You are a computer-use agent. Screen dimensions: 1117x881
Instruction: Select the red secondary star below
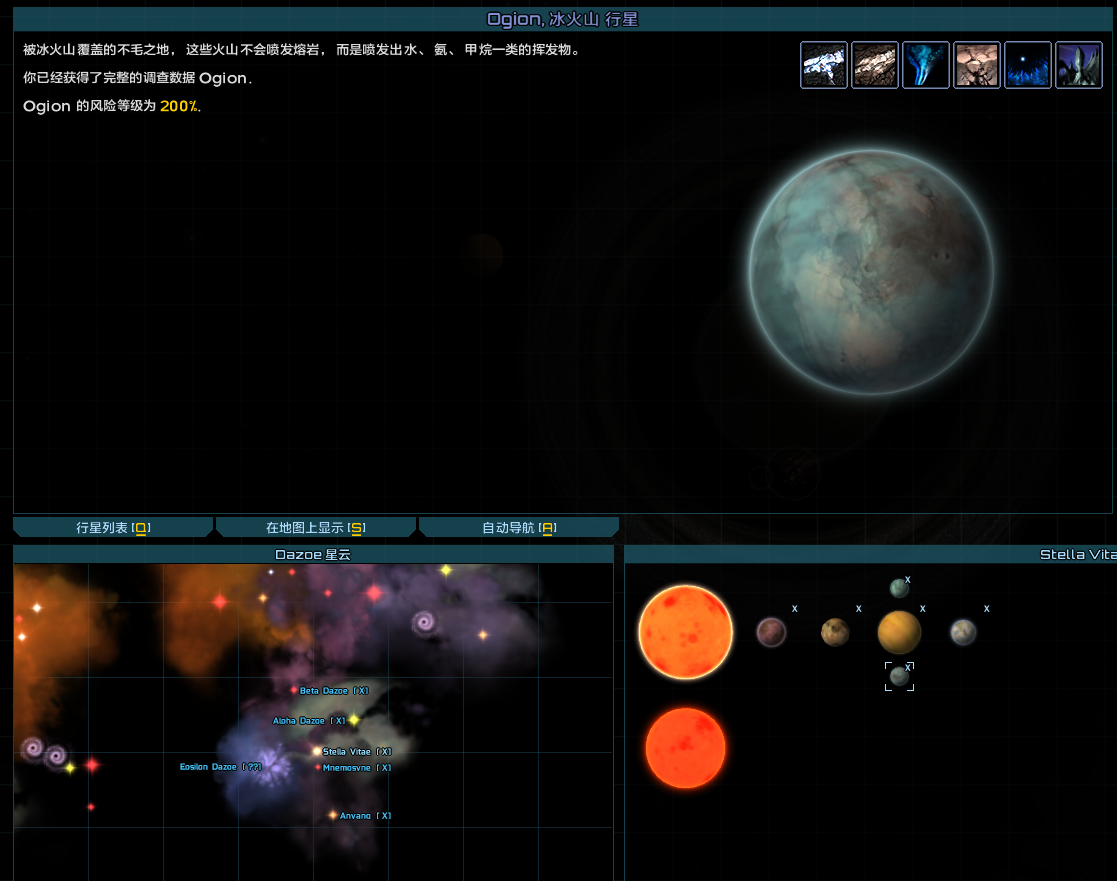685,748
